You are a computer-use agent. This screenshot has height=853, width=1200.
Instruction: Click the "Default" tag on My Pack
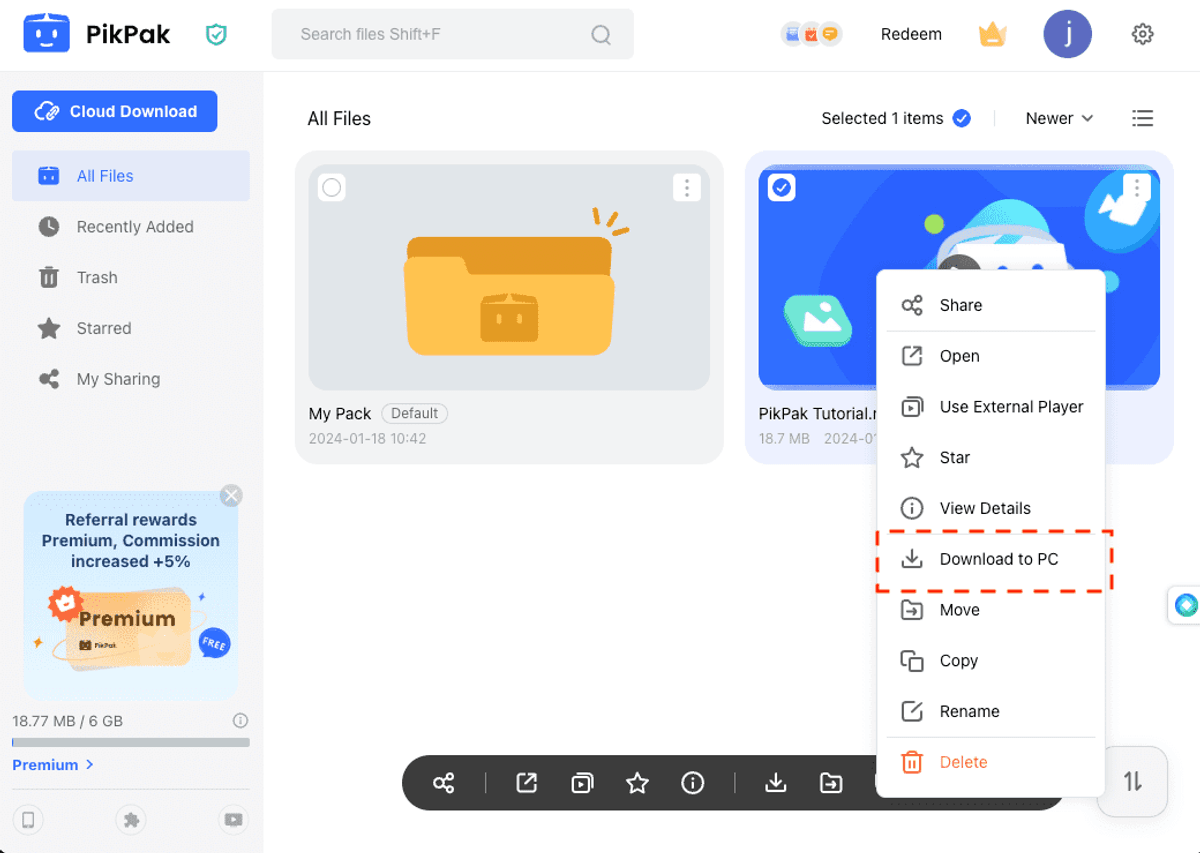[x=414, y=413]
